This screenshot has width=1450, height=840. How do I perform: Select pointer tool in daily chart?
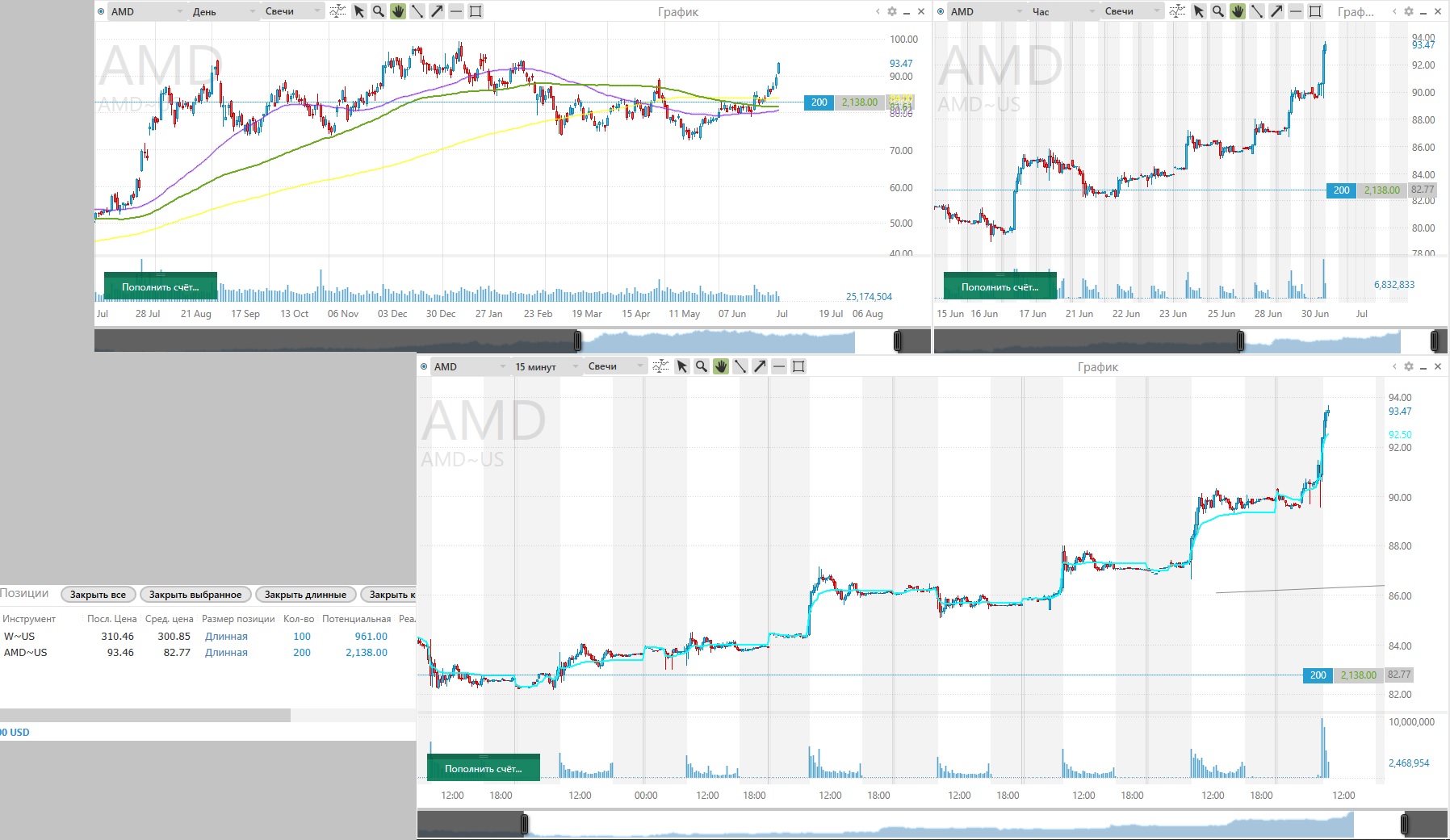coord(359,11)
